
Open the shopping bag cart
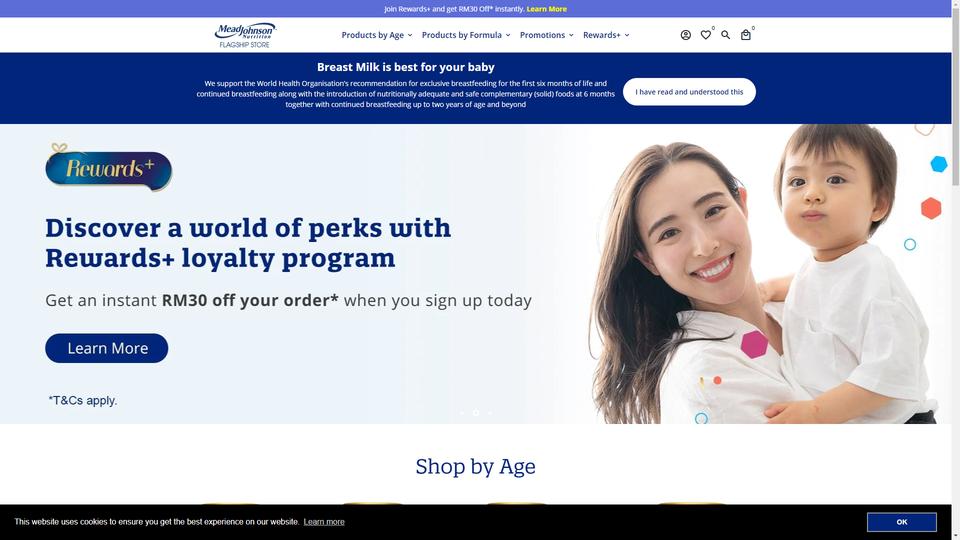click(x=746, y=35)
